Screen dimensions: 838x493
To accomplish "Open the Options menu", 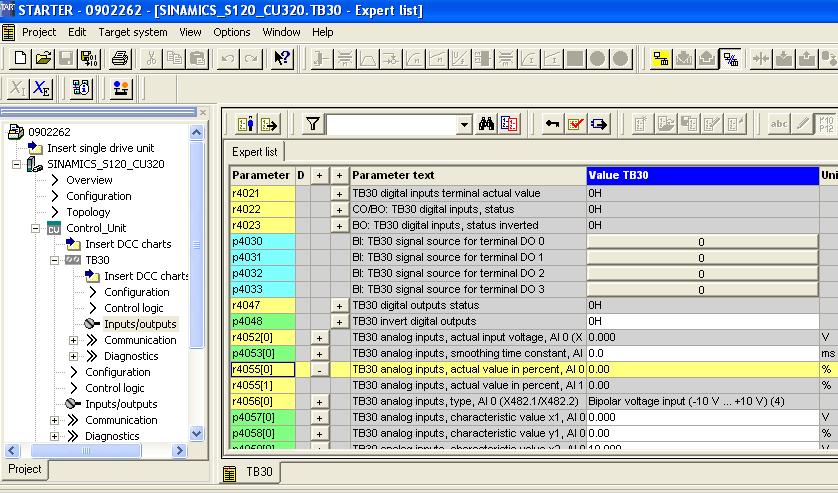I will [x=231, y=32].
